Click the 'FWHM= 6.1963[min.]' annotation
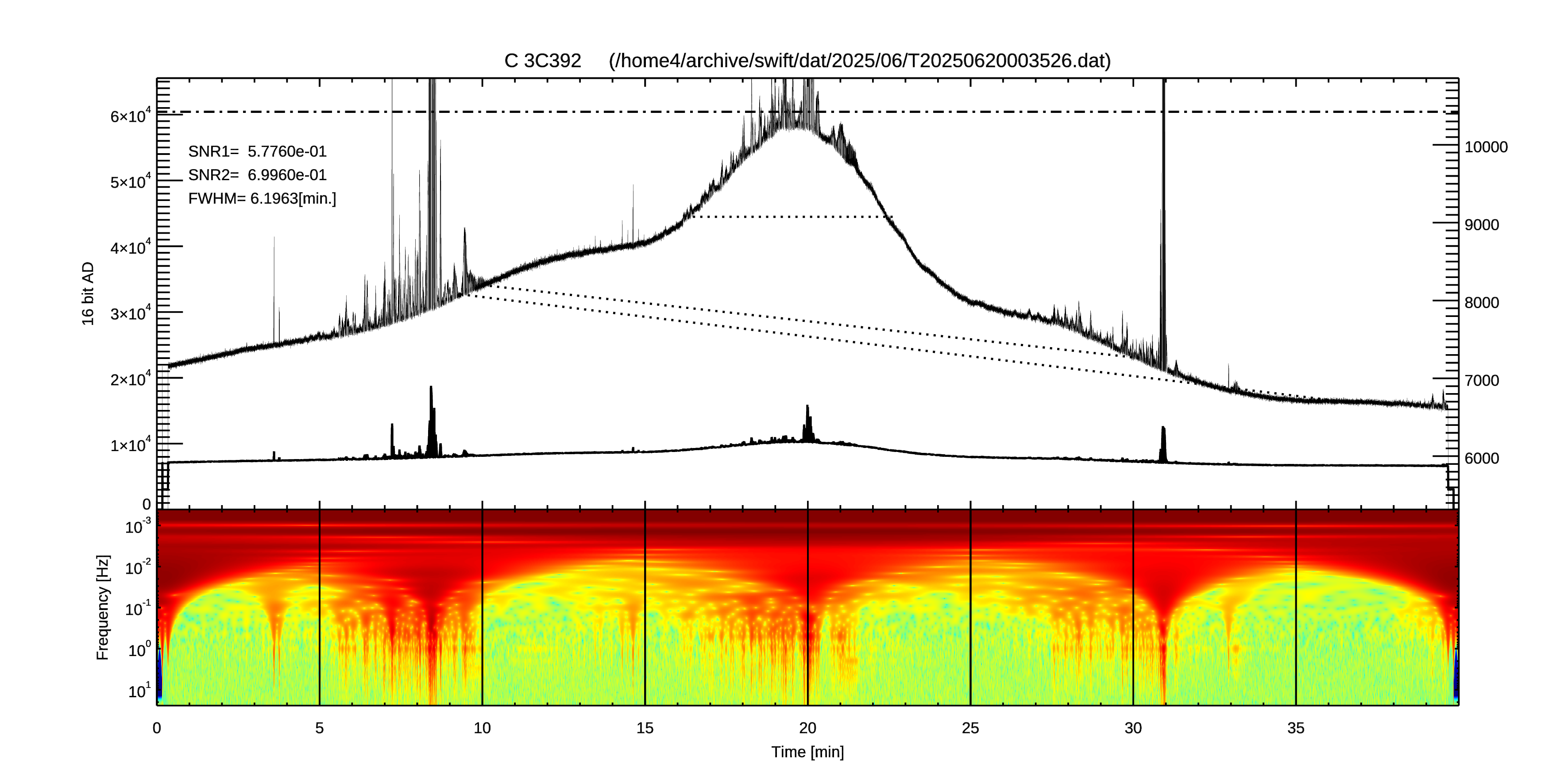Image resolution: width=1568 pixels, height=784 pixels. (x=262, y=198)
